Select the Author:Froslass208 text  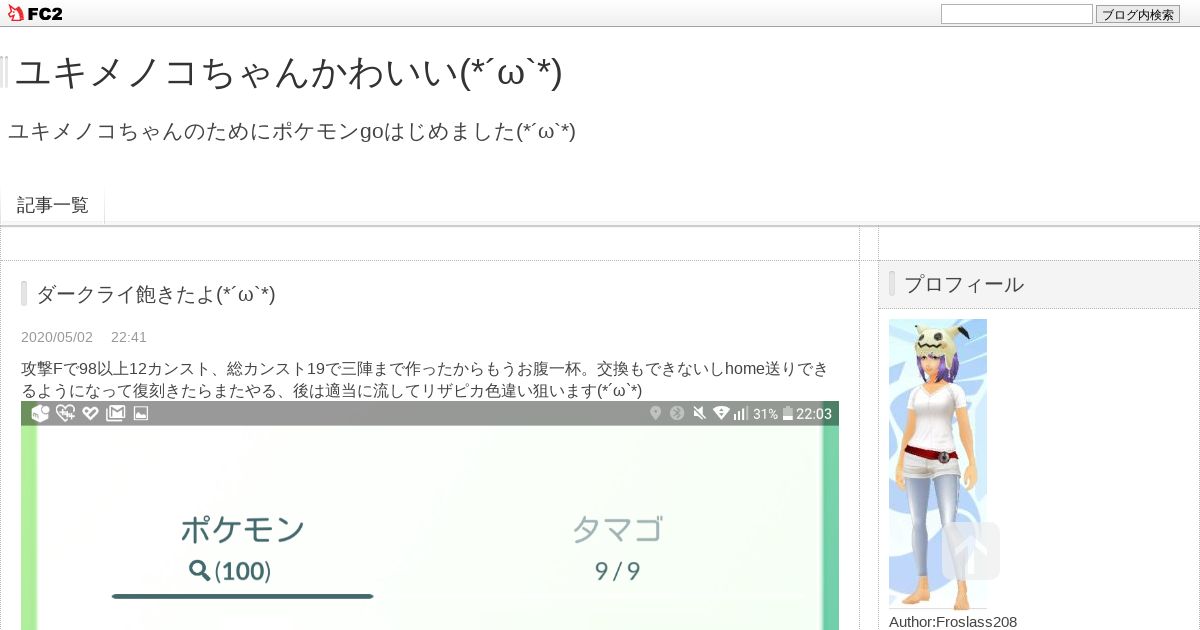[x=953, y=621]
